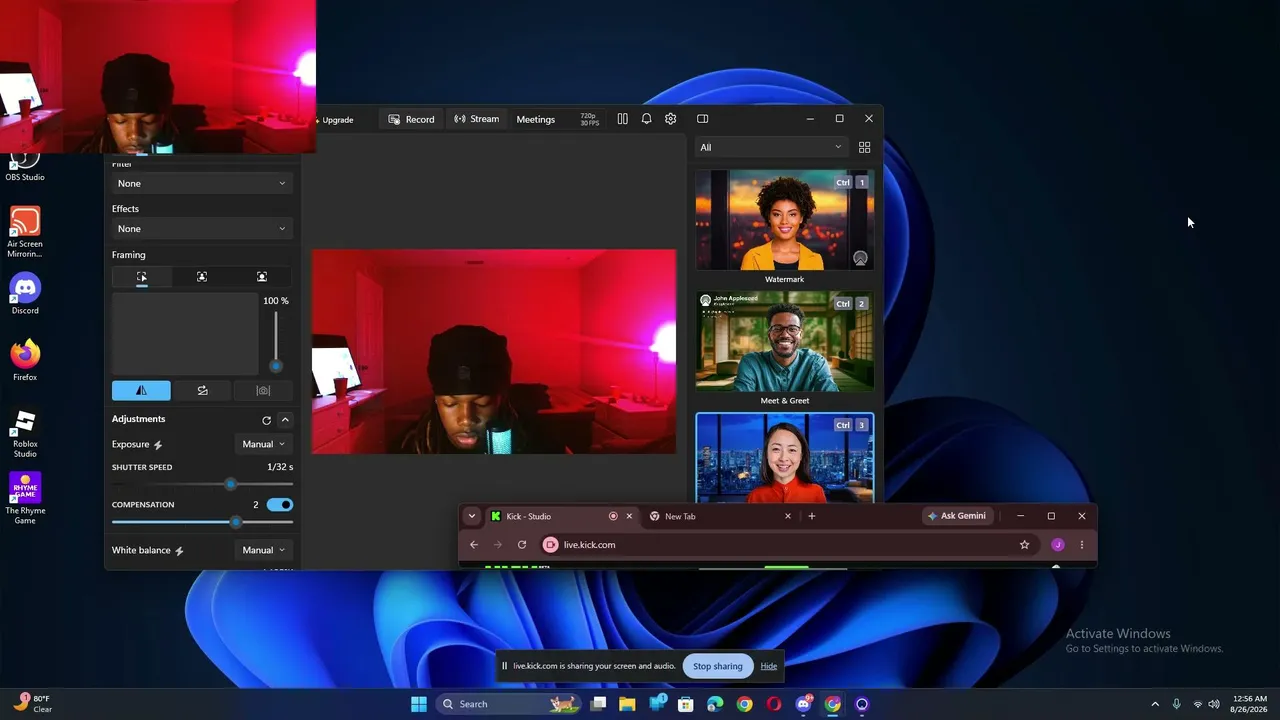This screenshot has width=1280, height=720.
Task: Open File Explorer from the taskbar
Action: coord(627,704)
